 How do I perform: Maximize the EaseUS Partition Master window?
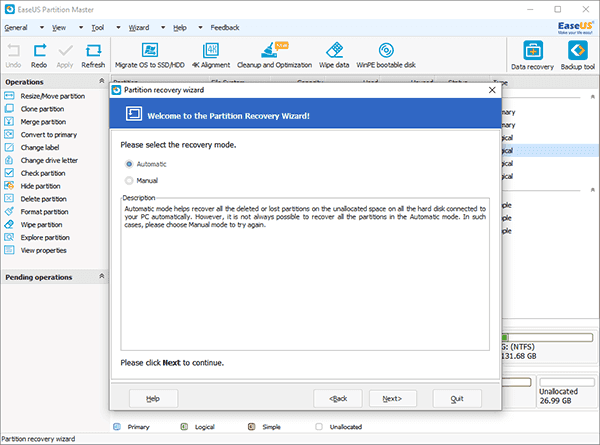click(558, 9)
